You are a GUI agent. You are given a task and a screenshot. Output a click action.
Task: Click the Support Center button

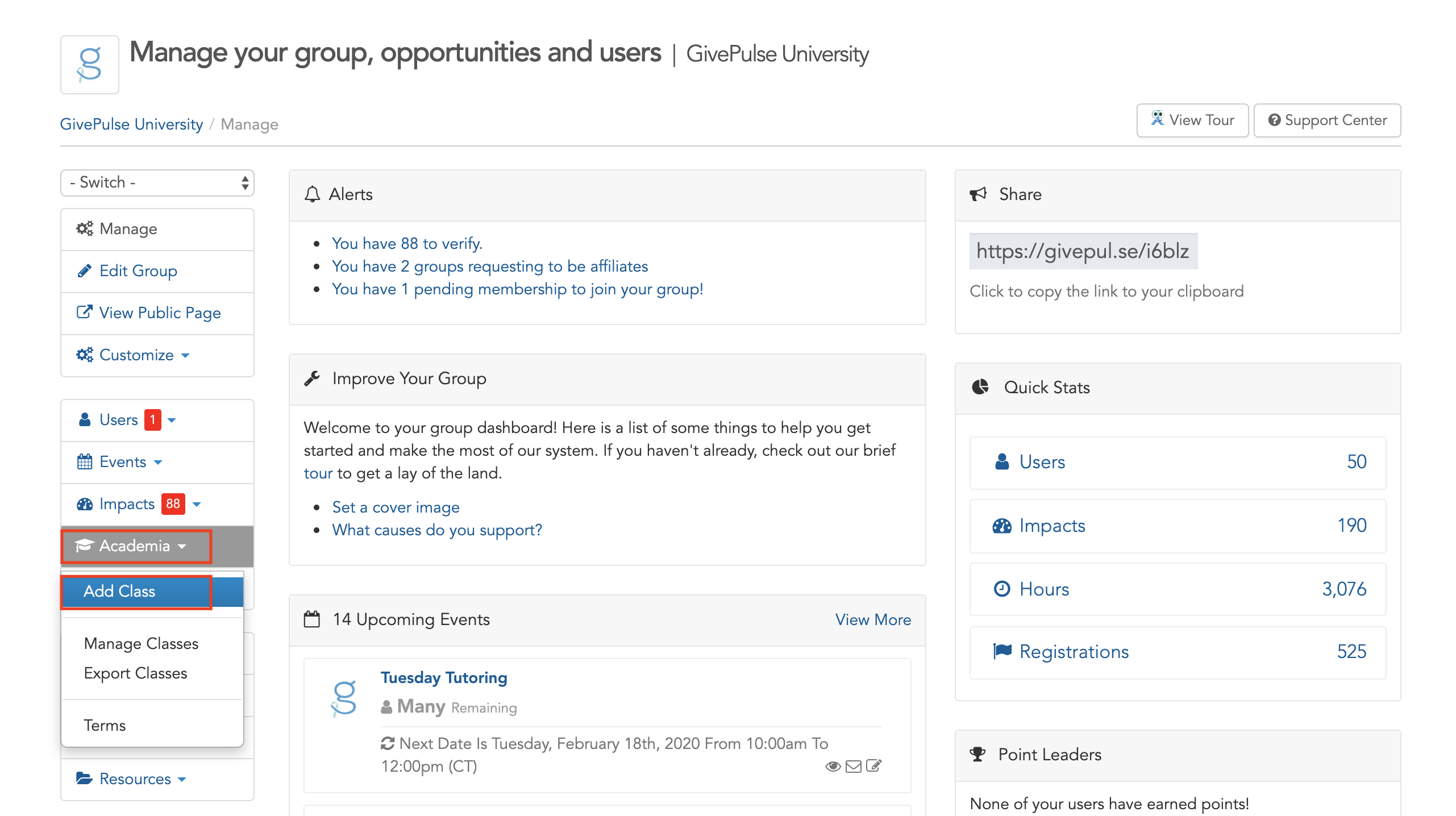[x=1327, y=120]
